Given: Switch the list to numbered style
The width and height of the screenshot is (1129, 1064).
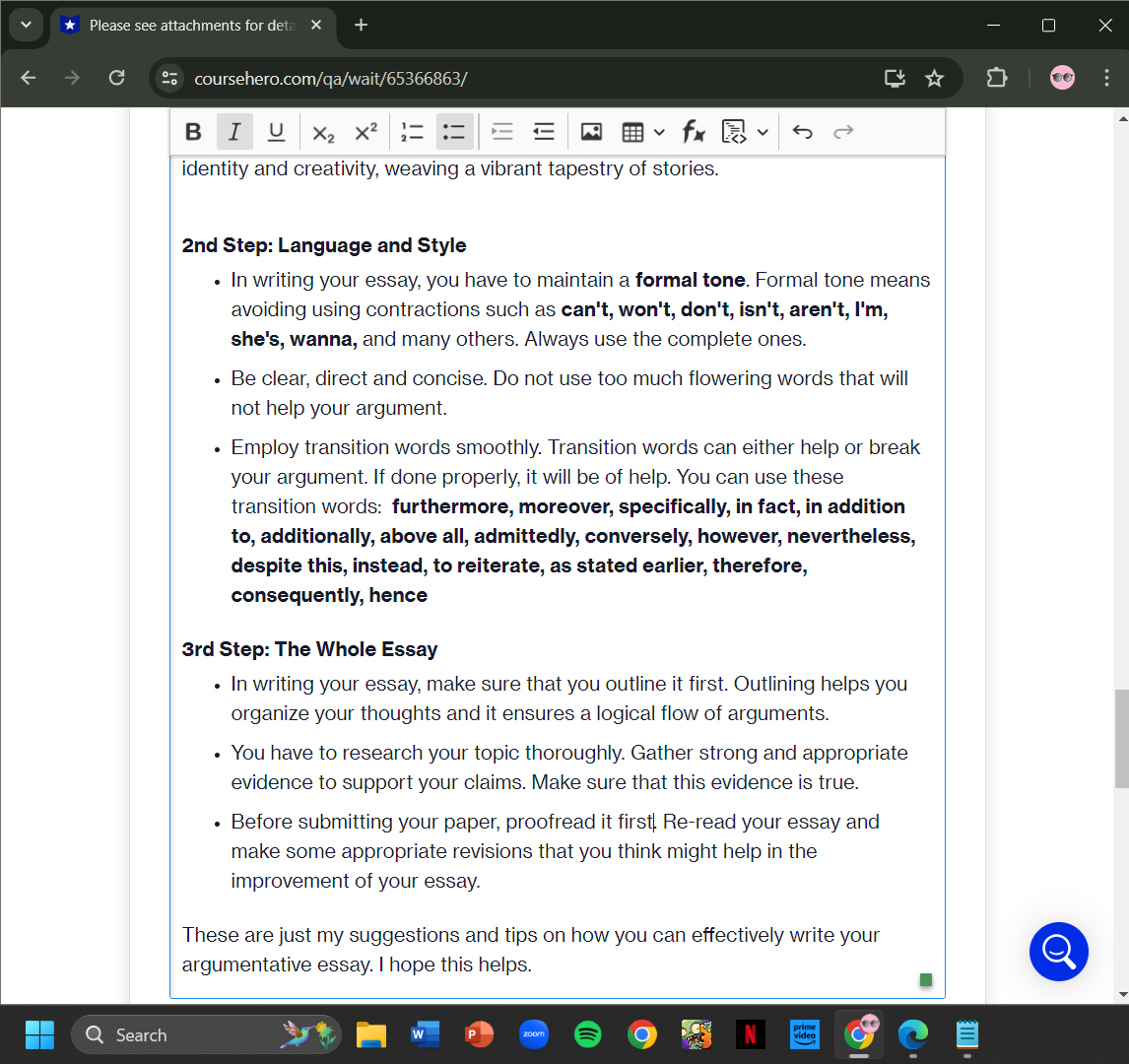Looking at the screenshot, I should click(412, 131).
